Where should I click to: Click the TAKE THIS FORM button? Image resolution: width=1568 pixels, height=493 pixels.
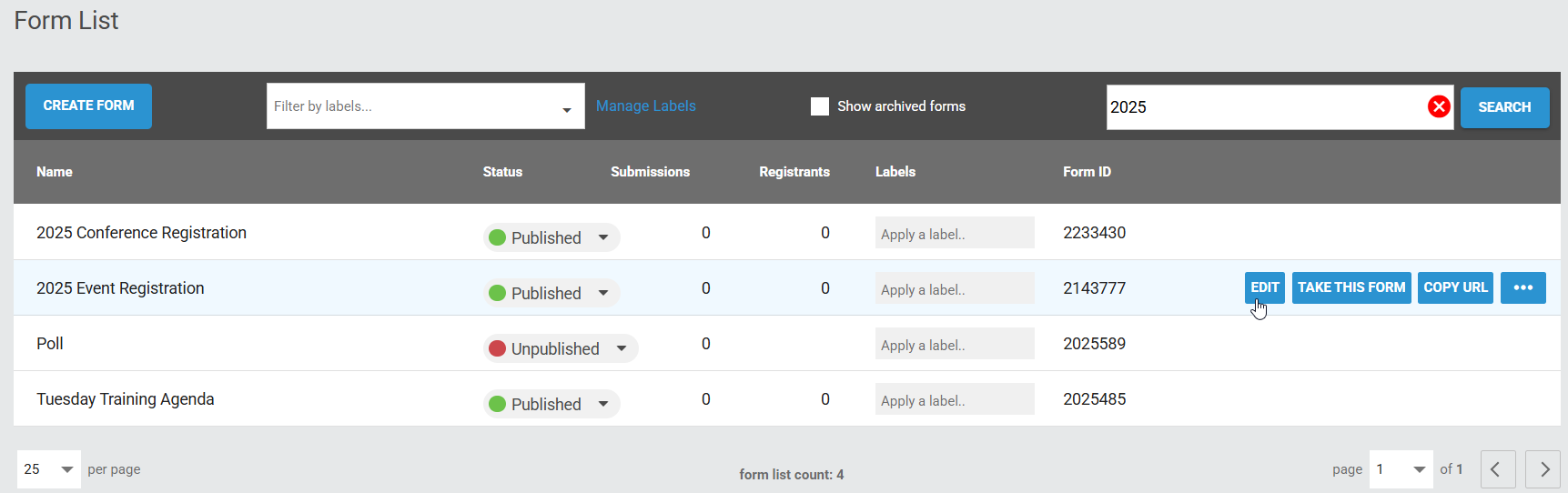(x=1351, y=287)
